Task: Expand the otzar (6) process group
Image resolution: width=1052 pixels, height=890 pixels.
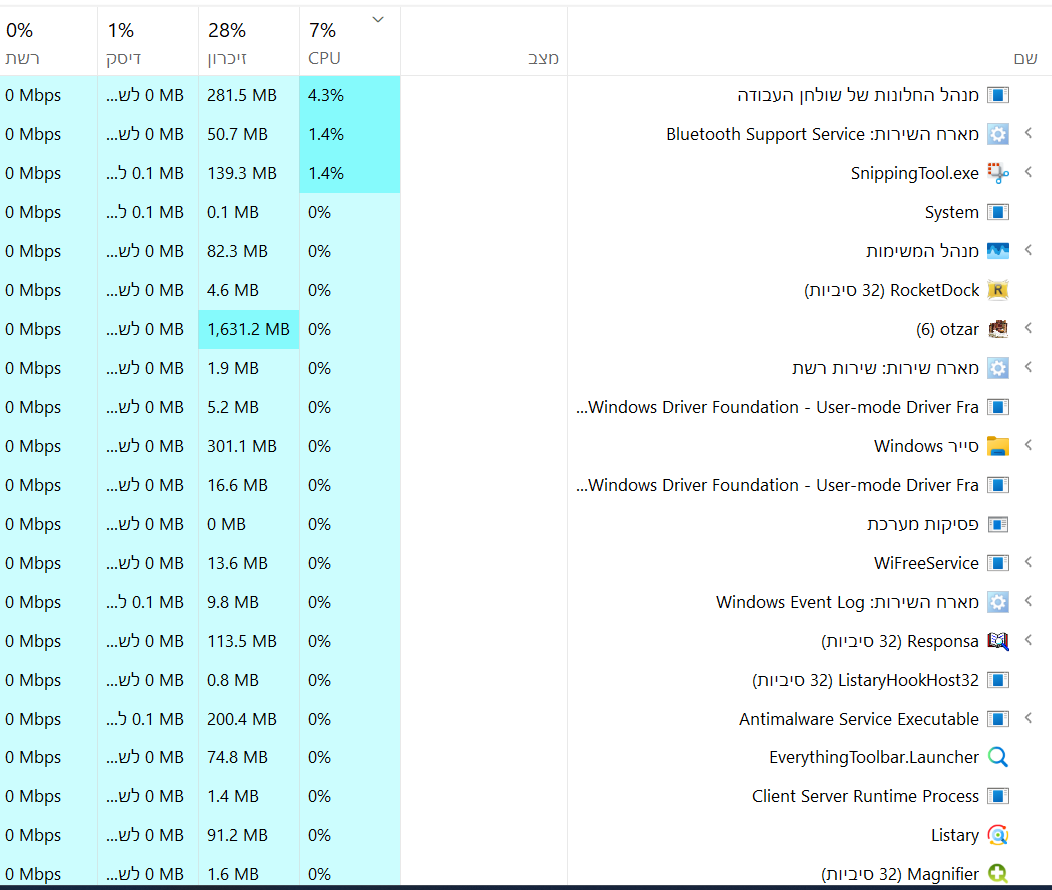Action: coord(1027,329)
